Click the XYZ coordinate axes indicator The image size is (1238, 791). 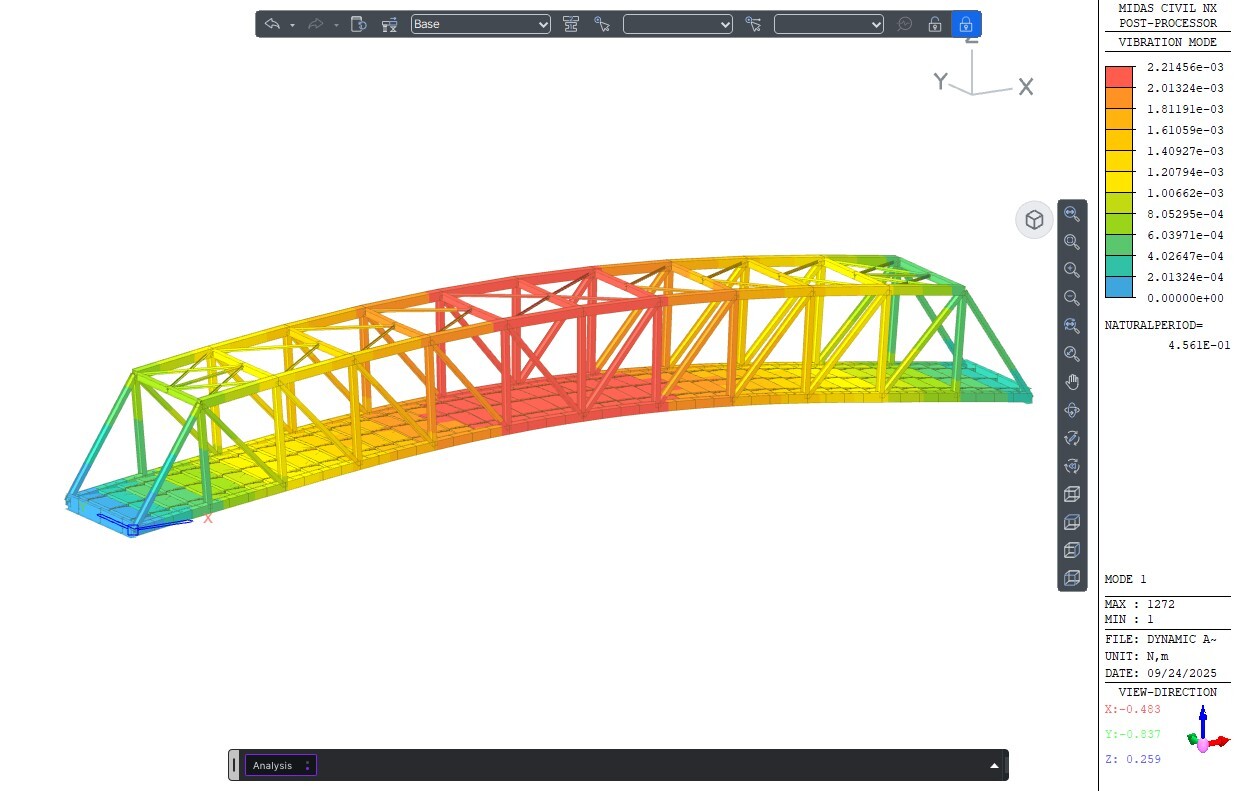[x=982, y=70]
